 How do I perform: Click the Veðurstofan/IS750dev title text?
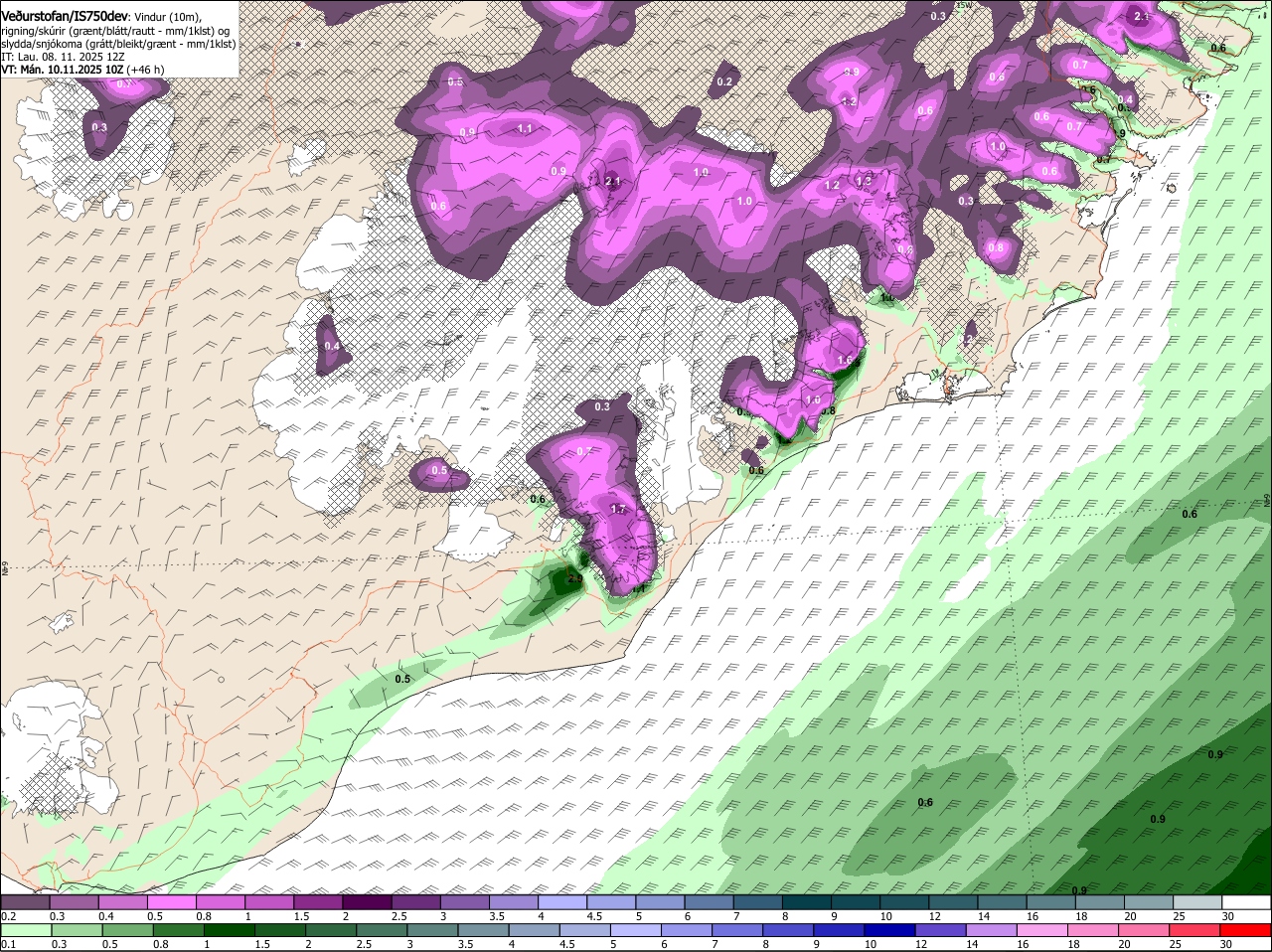point(64,17)
